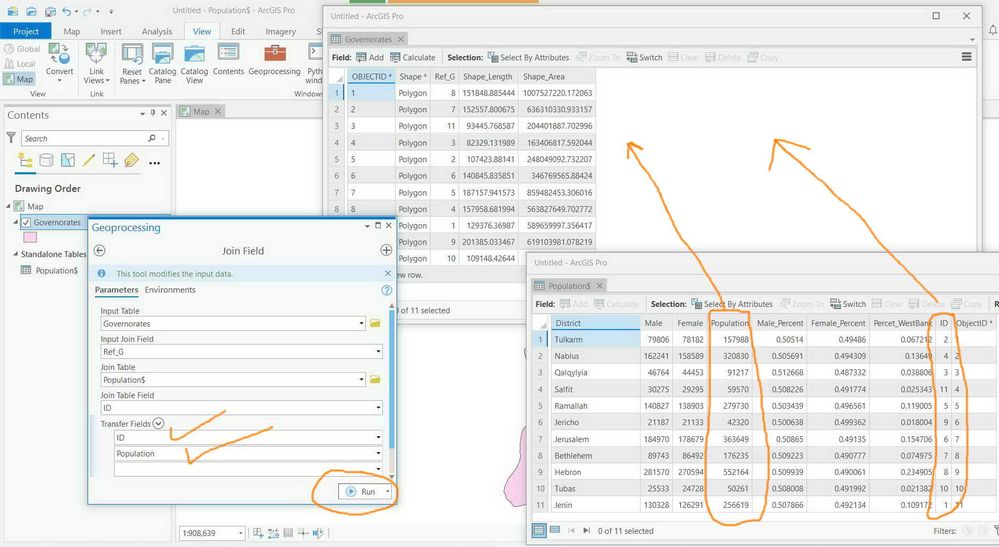Click the Convert view ribbon button
Screen dimensions: 999x547
(x=59, y=62)
